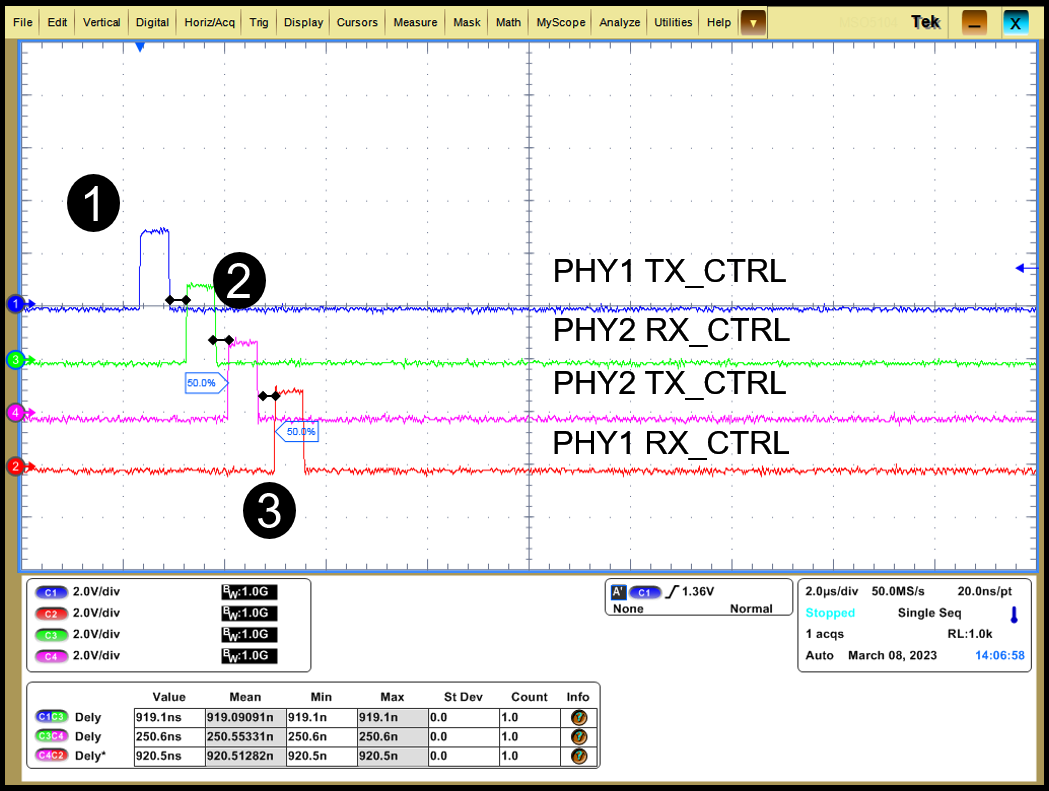Click the C1 channel badge in the readout
Viewport: 1049px width, 791px height.
point(49,591)
